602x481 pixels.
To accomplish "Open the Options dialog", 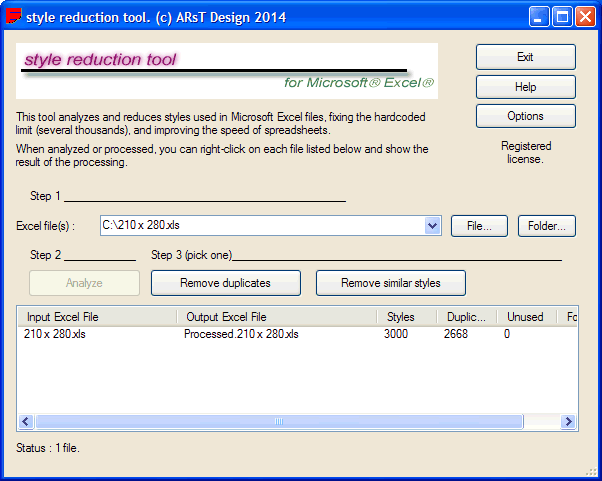I will (x=526, y=116).
